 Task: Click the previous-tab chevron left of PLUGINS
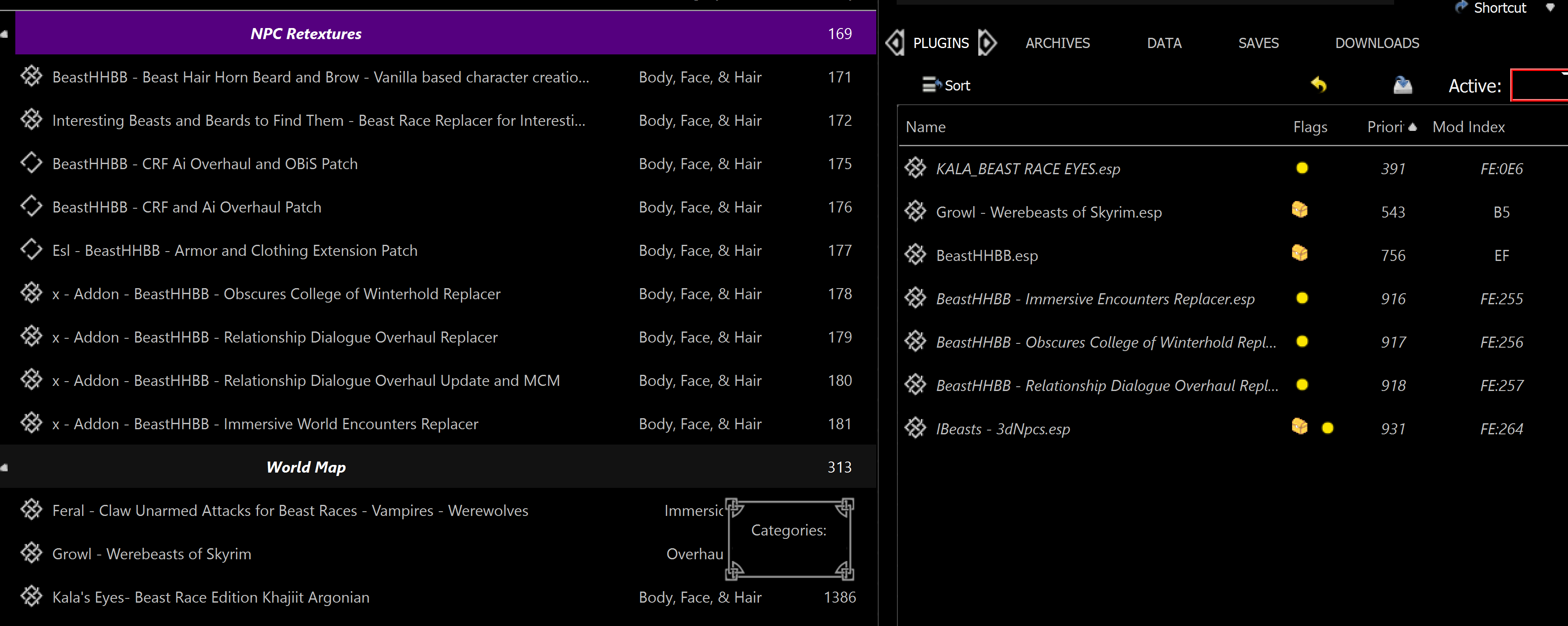[x=895, y=42]
